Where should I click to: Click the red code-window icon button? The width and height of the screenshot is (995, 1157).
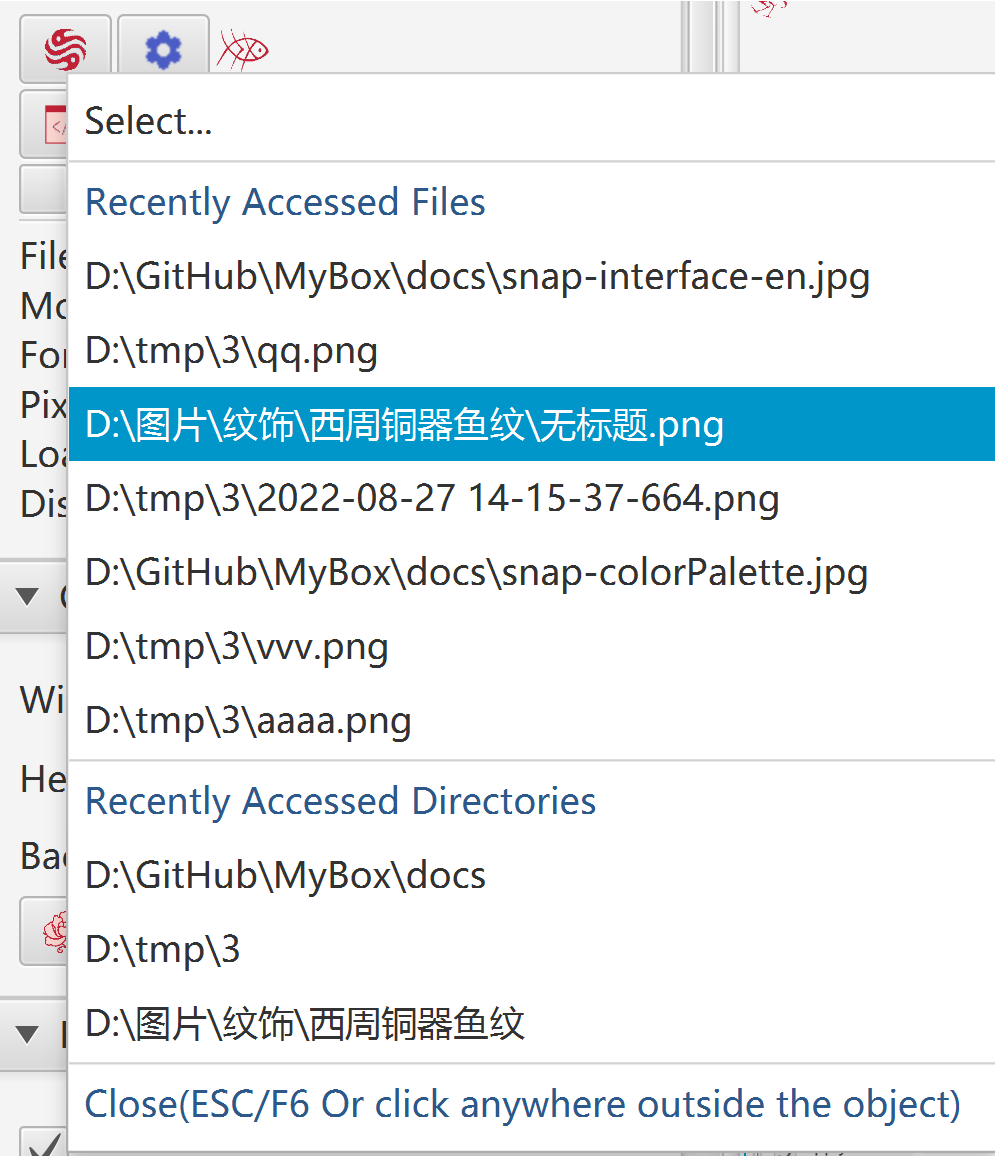46,124
